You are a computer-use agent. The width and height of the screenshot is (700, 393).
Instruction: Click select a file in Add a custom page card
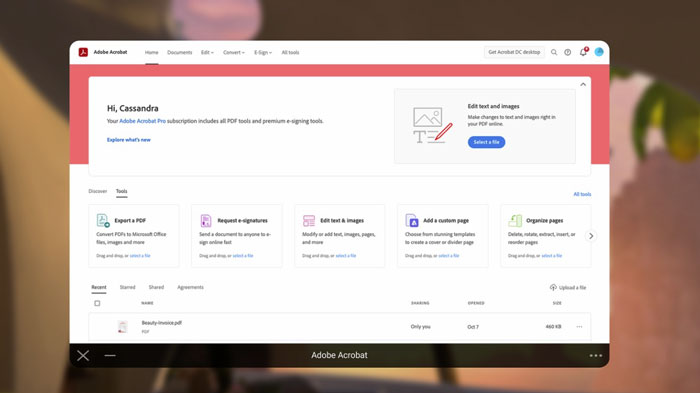click(x=449, y=256)
